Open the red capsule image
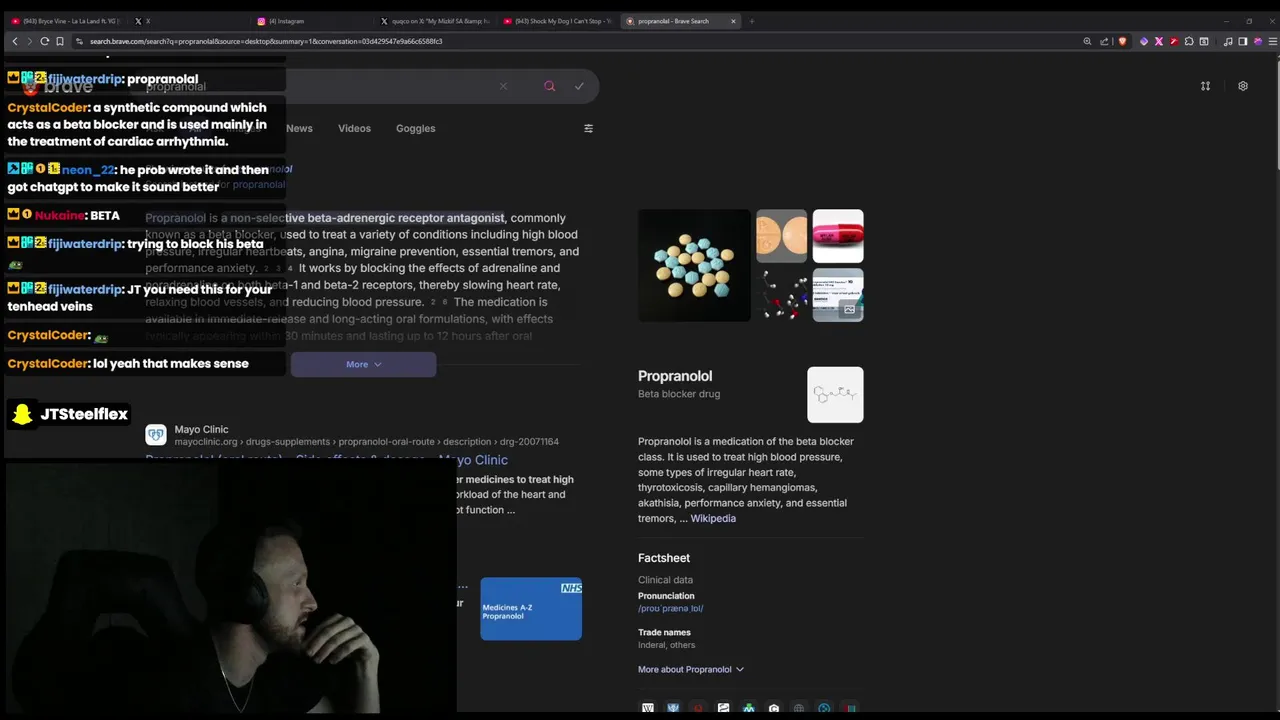This screenshot has height=720, width=1280. pos(838,236)
